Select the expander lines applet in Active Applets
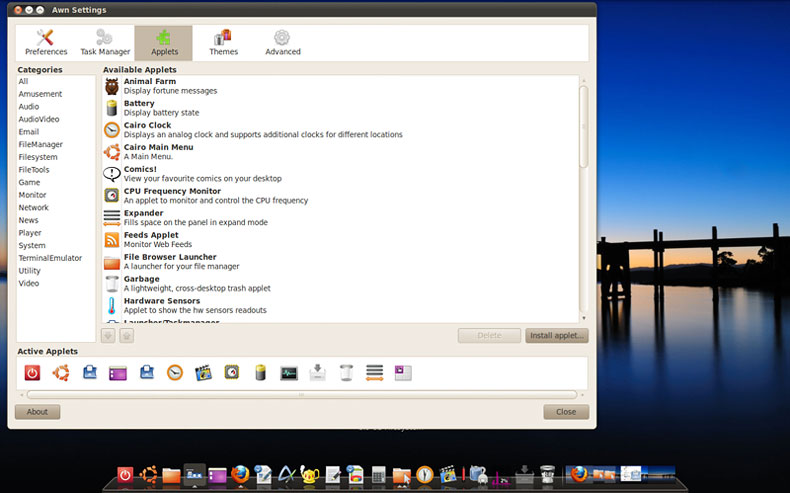Screen dimensions: 790x493 [x=375, y=373]
